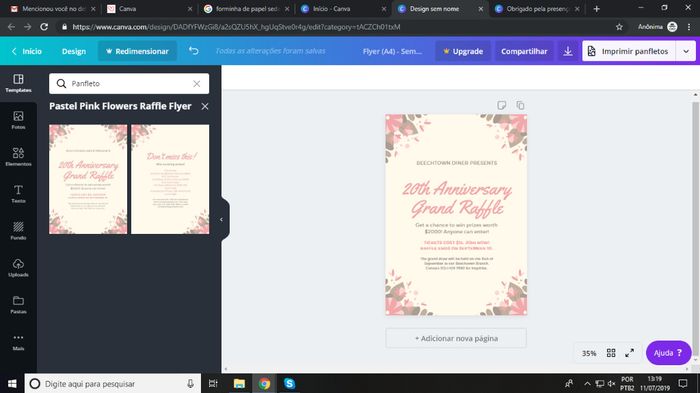Image resolution: width=700 pixels, height=393 pixels.
Task: Open Skype from the taskbar
Action: (x=289, y=383)
